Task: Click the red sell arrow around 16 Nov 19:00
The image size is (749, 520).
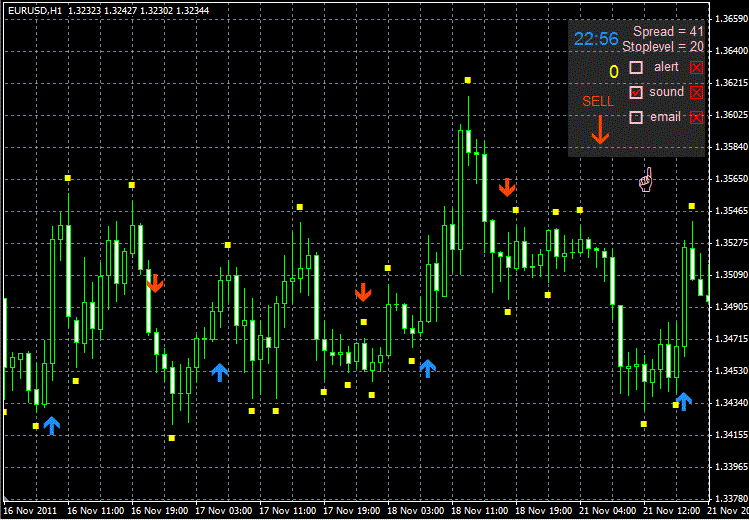Action: click(155, 283)
